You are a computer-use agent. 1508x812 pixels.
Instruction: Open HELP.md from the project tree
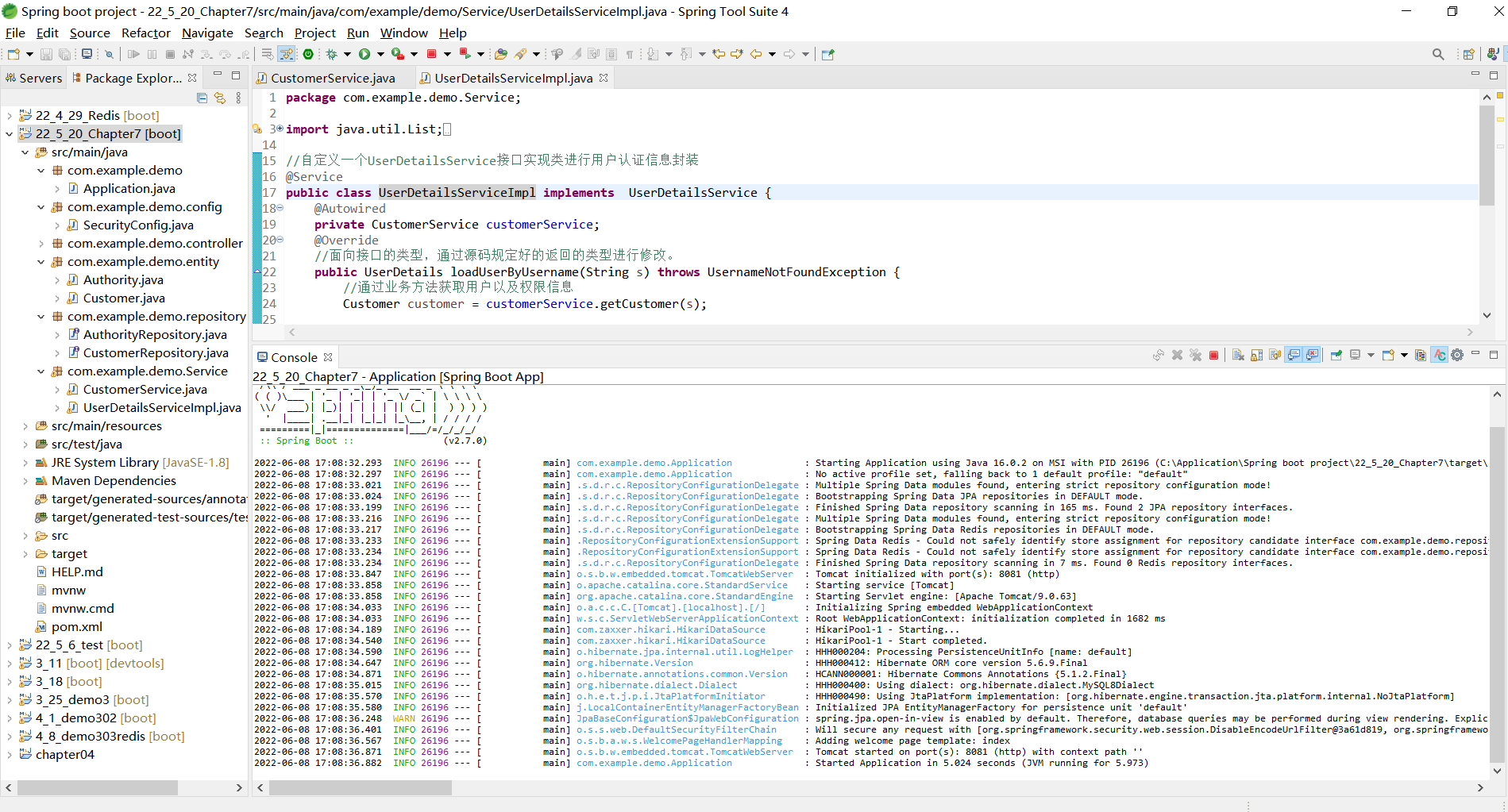click(77, 572)
